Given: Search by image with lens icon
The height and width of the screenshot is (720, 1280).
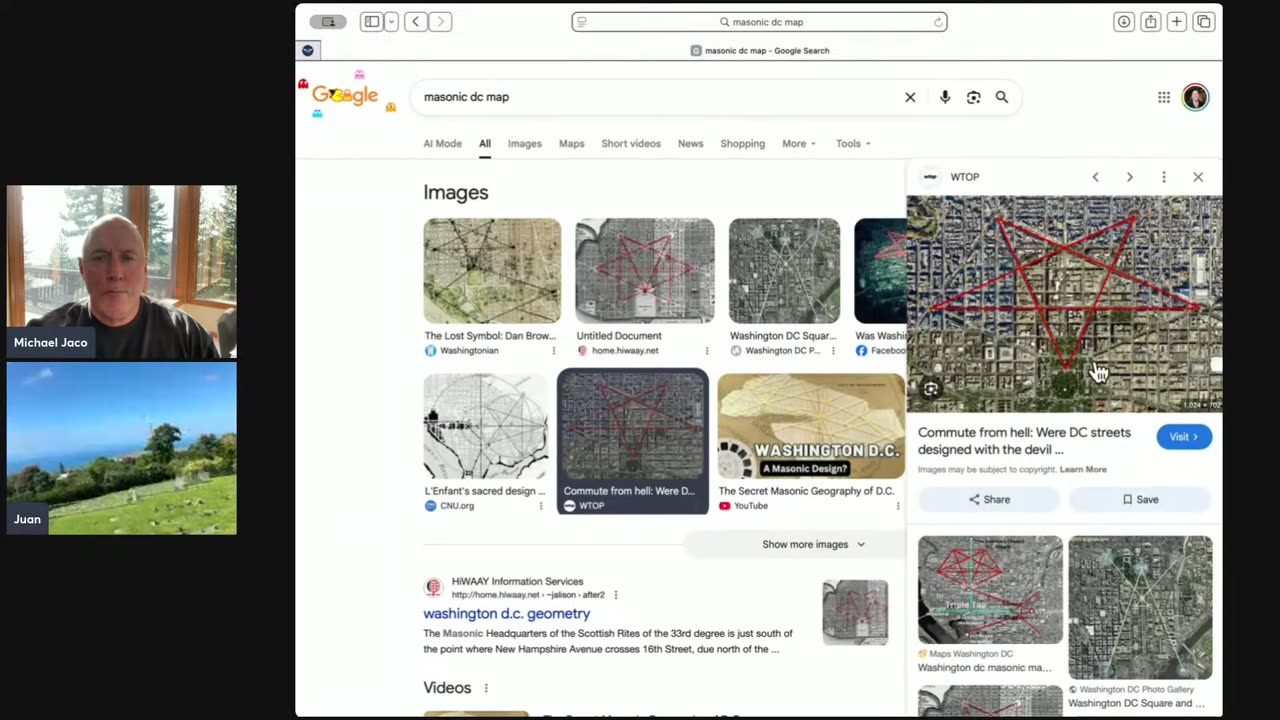Looking at the screenshot, I should coord(973,97).
